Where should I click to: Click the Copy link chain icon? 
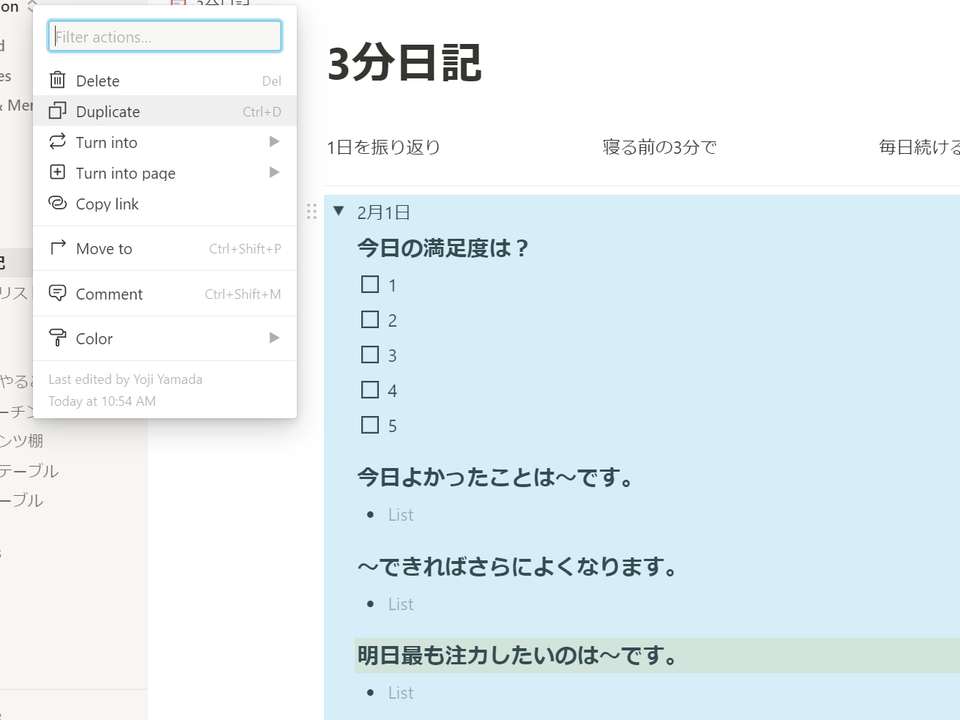coord(58,203)
